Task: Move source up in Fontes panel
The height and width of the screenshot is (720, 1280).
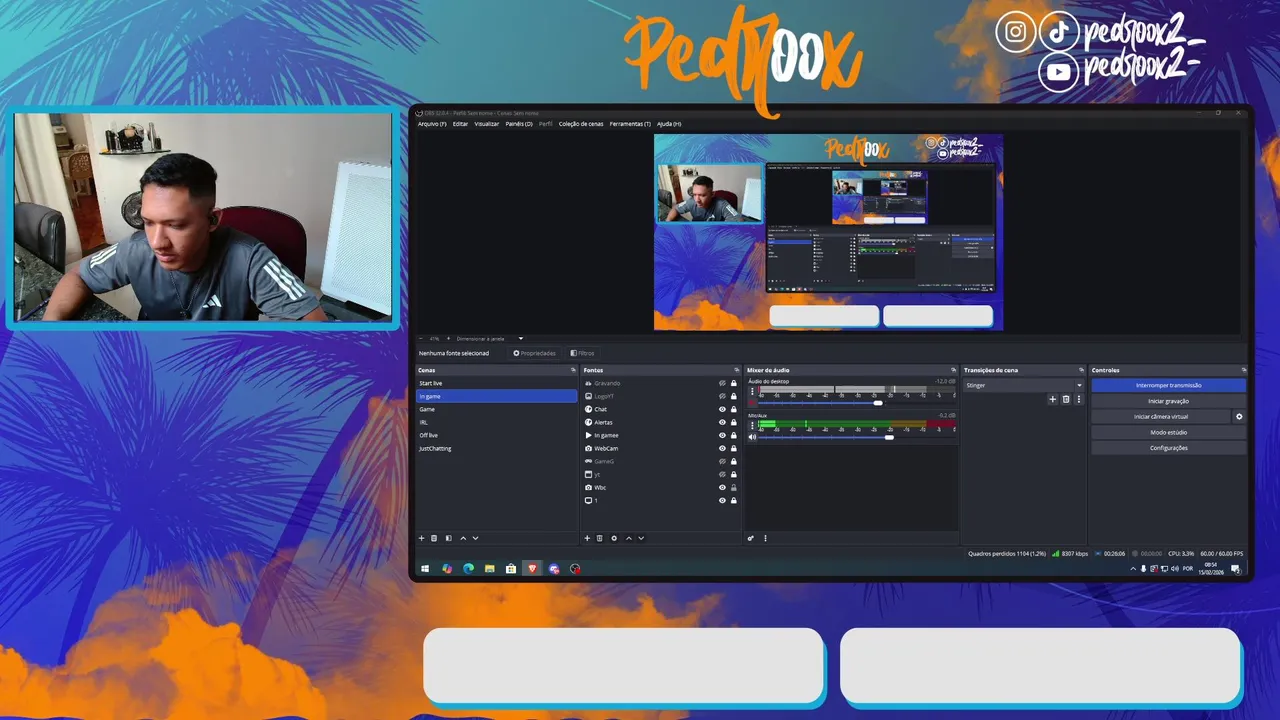Action: [x=628, y=538]
